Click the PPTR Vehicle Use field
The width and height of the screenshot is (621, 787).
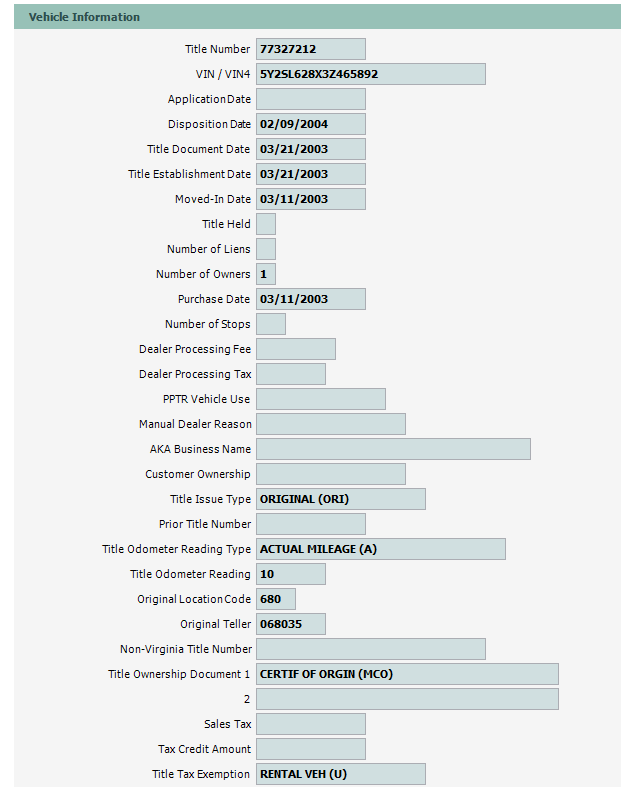[x=320, y=399]
